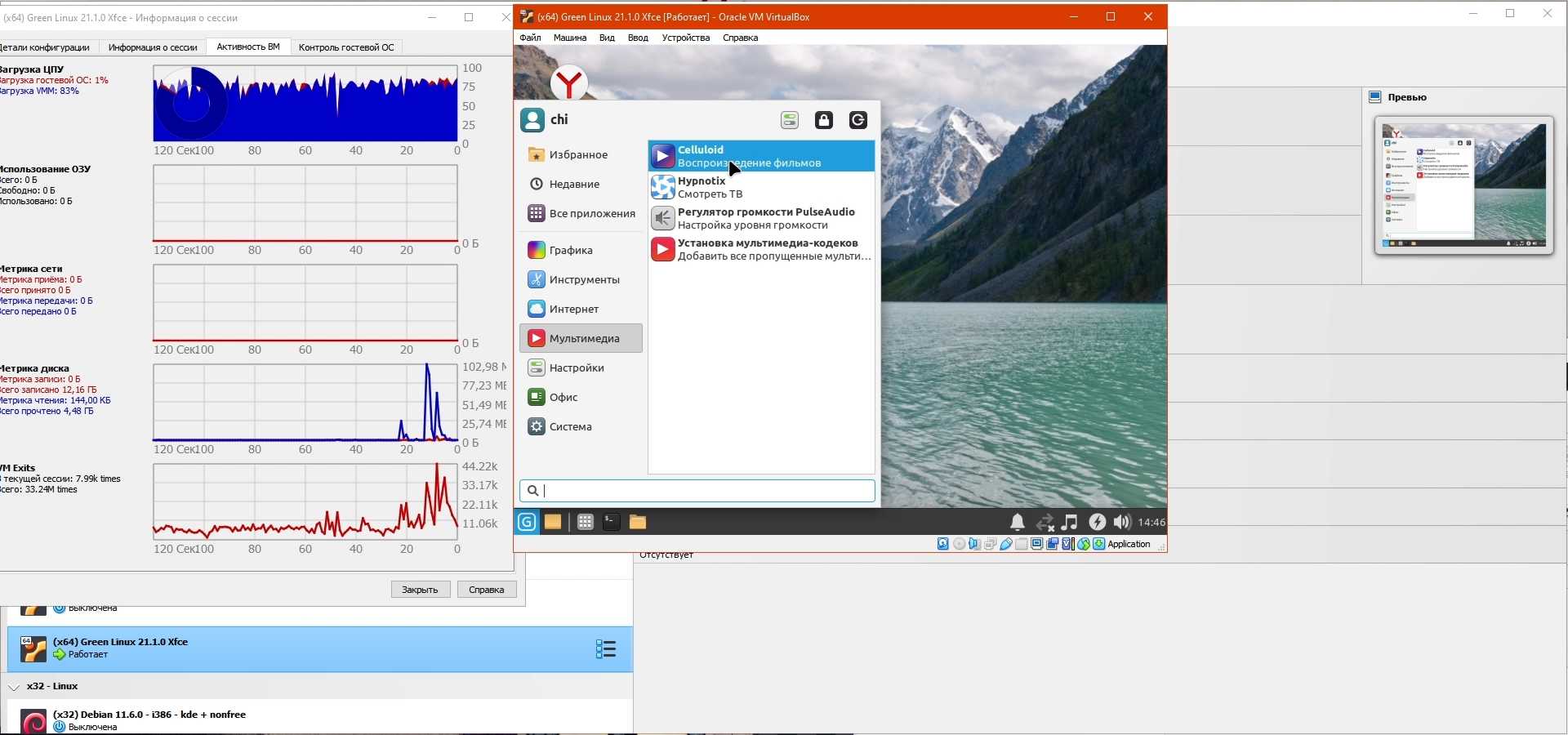The width and height of the screenshot is (1568, 735).
Task: Click the music note tray icon
Action: click(1070, 522)
